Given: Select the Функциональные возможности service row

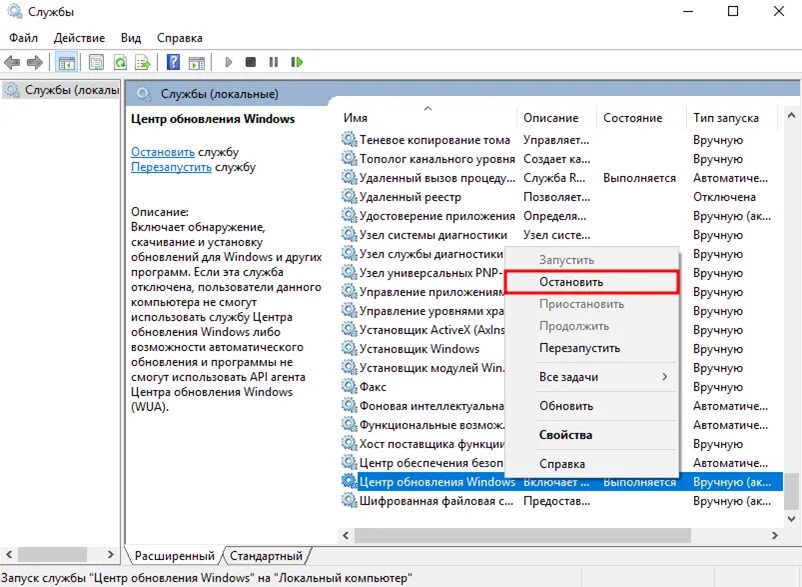Looking at the screenshot, I should (x=422, y=424).
